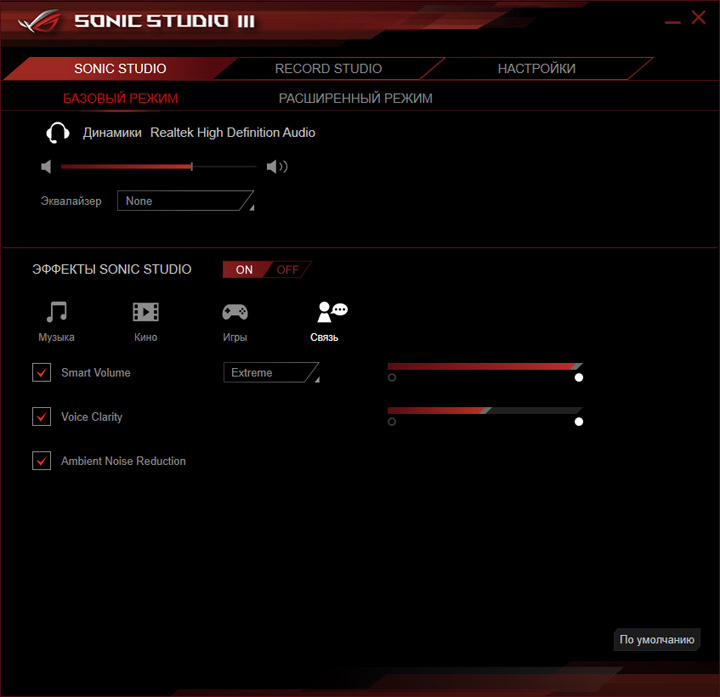This screenshot has width=720, height=697.
Task: Switch to РАСШИРЕННЫЙ РЕЖИМ sub-tab
Action: 355,98
